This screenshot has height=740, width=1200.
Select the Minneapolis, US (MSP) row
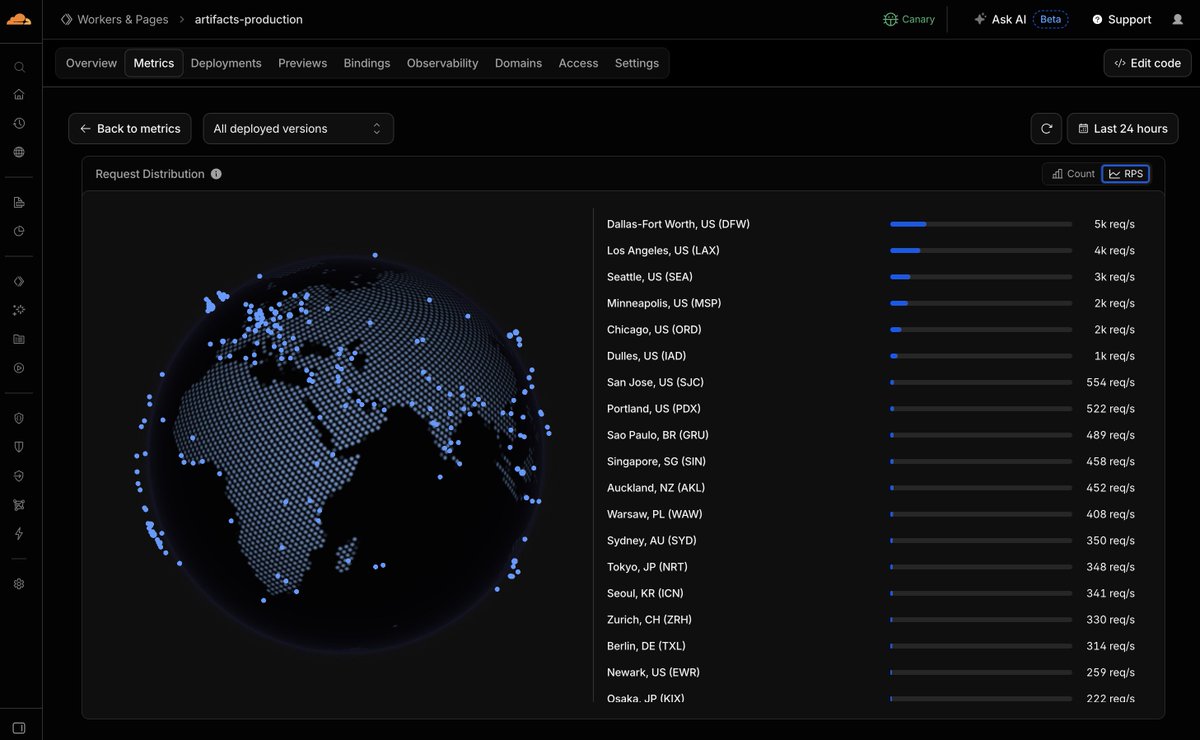(x=870, y=303)
